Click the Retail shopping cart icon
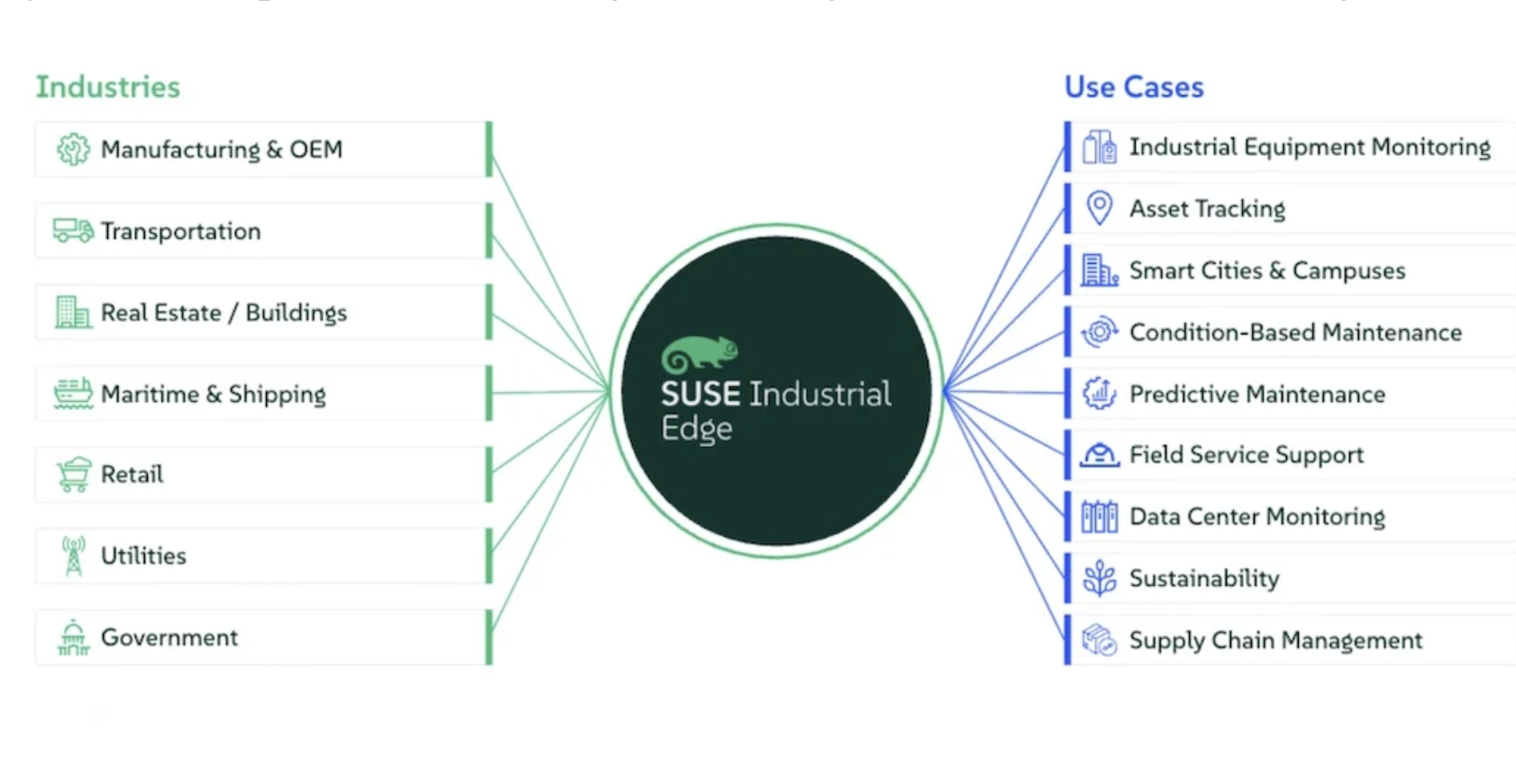This screenshot has height=784, width=1516. pyautogui.click(x=73, y=474)
